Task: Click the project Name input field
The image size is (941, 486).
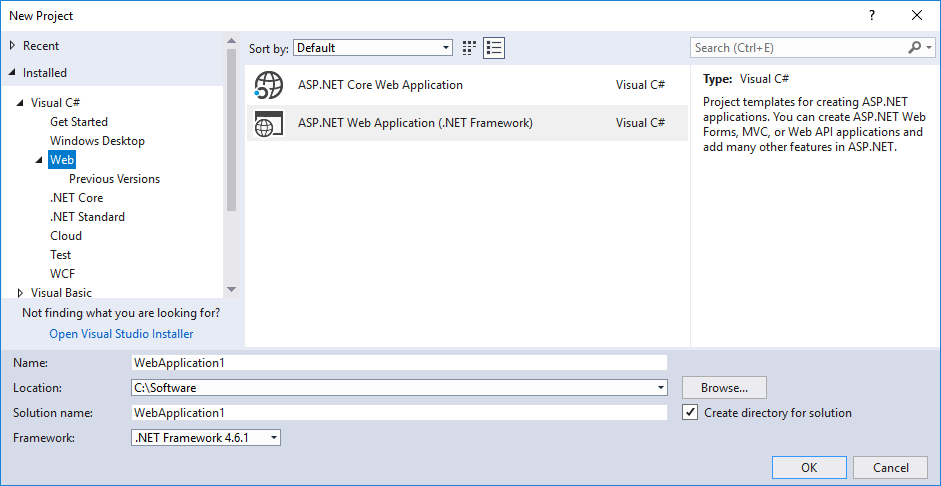Action: (x=399, y=362)
